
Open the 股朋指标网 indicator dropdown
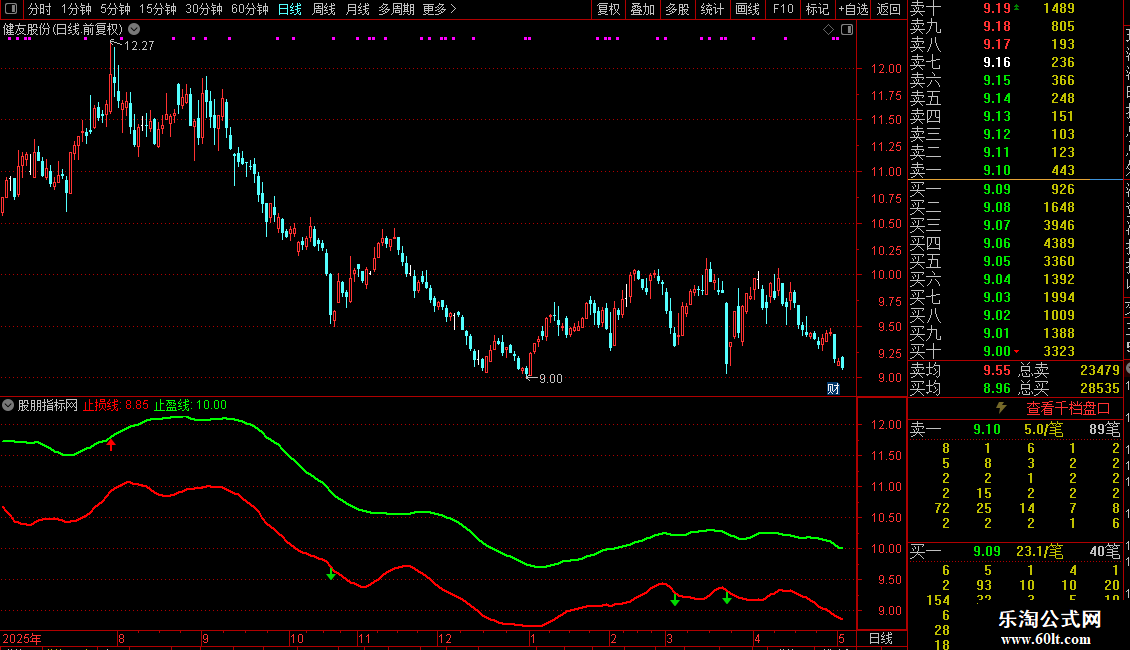[8, 405]
